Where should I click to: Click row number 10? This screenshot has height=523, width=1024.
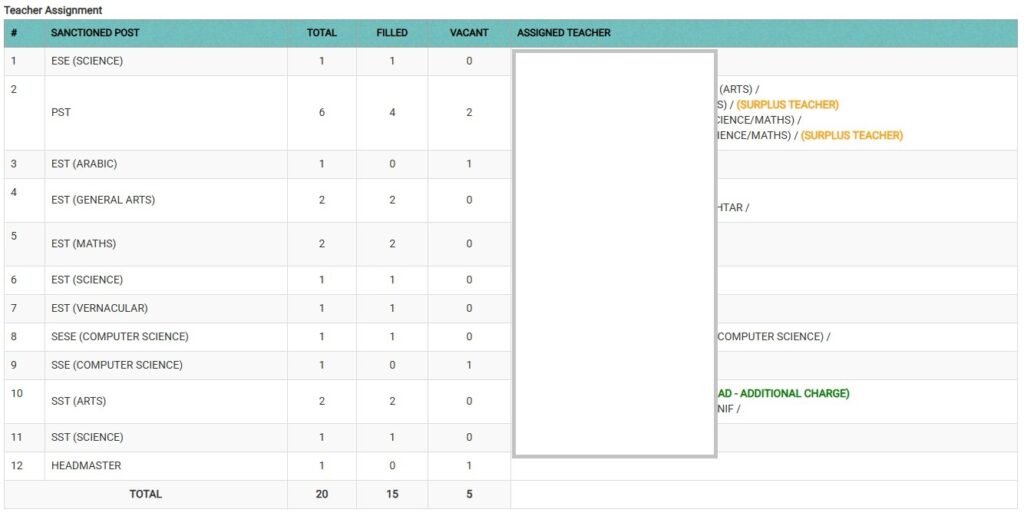coord(16,393)
